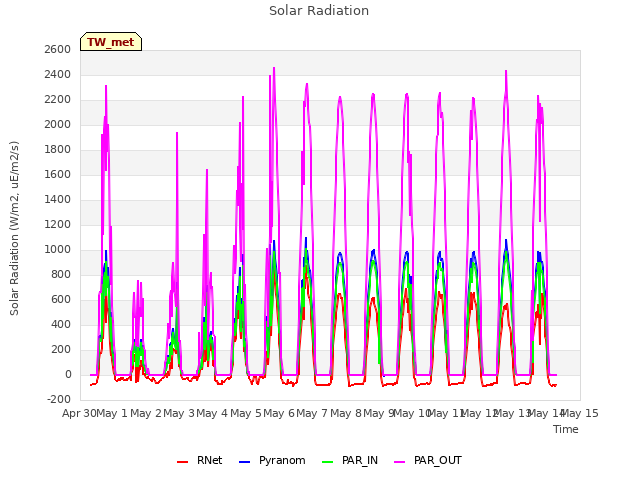
Task: Click the May 5 x-axis date label
Action: (x=246, y=413)
